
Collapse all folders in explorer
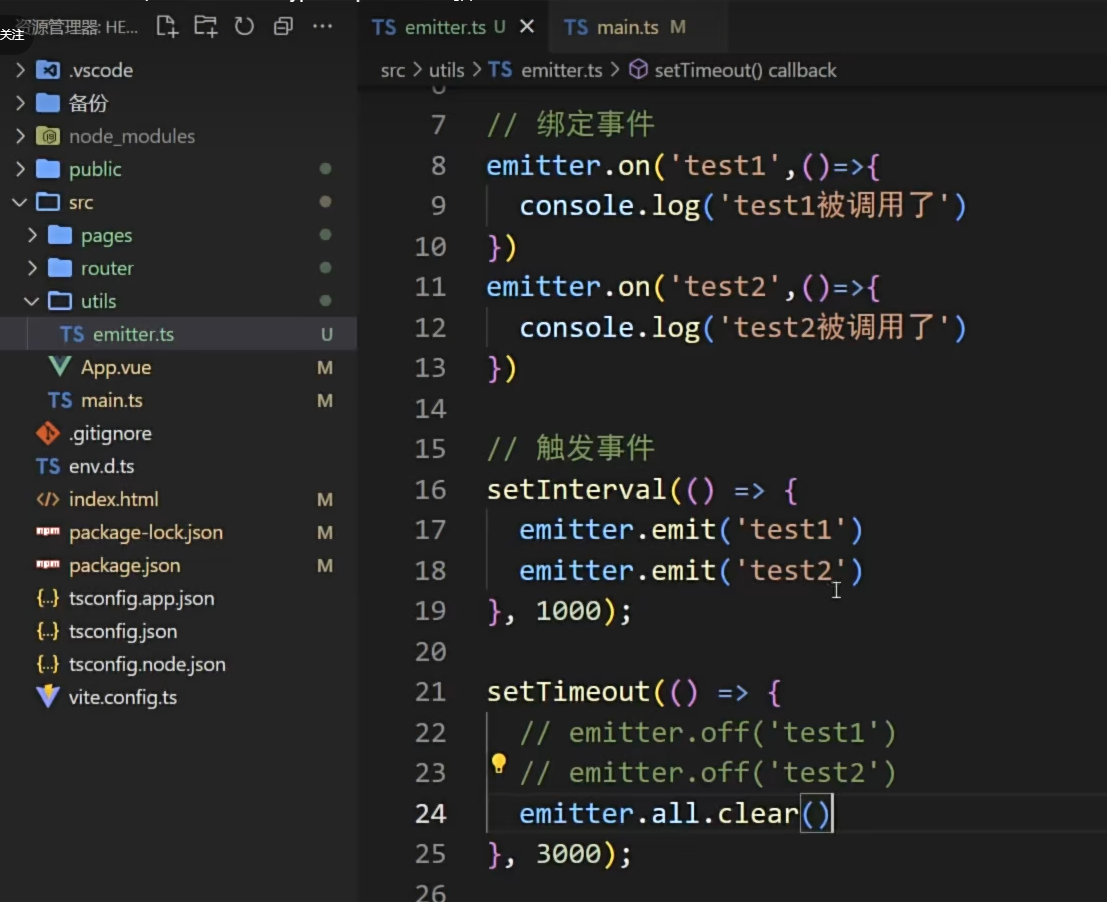point(283,27)
